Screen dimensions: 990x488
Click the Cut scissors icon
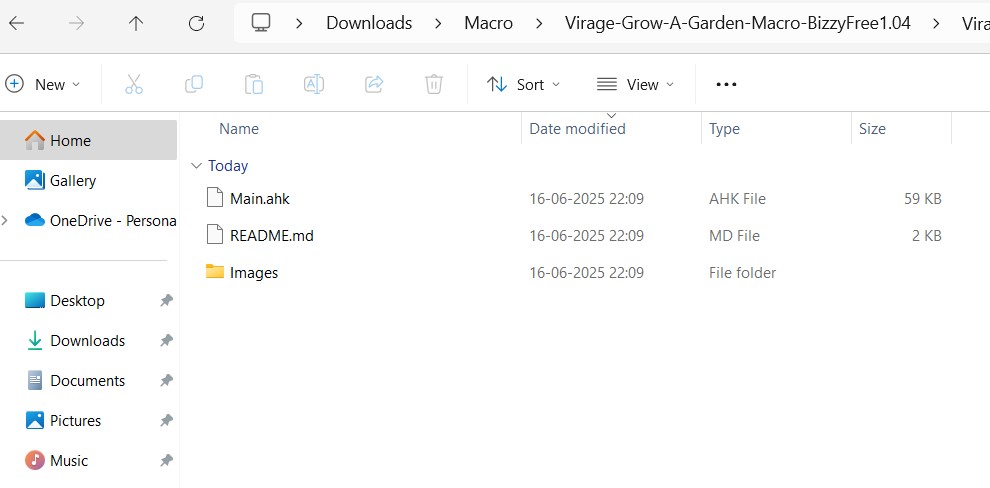point(134,84)
